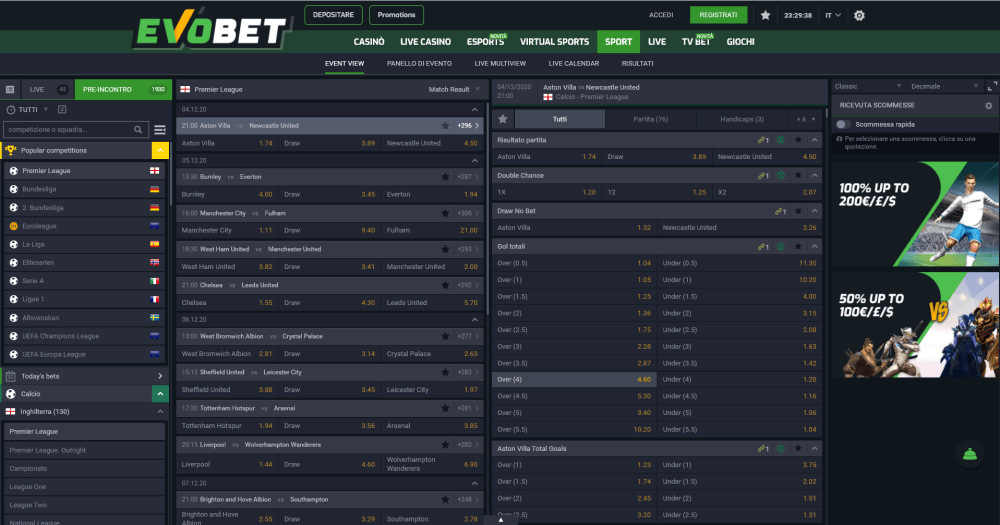The width and height of the screenshot is (1000, 525).
Task: Open the LIVE CALENDAR tab
Action: (x=573, y=63)
